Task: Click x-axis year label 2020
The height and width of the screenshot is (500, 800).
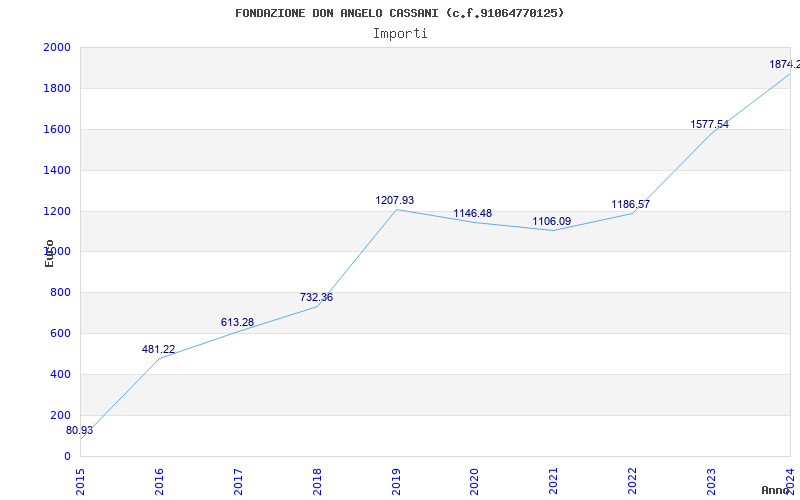Action: [474, 481]
